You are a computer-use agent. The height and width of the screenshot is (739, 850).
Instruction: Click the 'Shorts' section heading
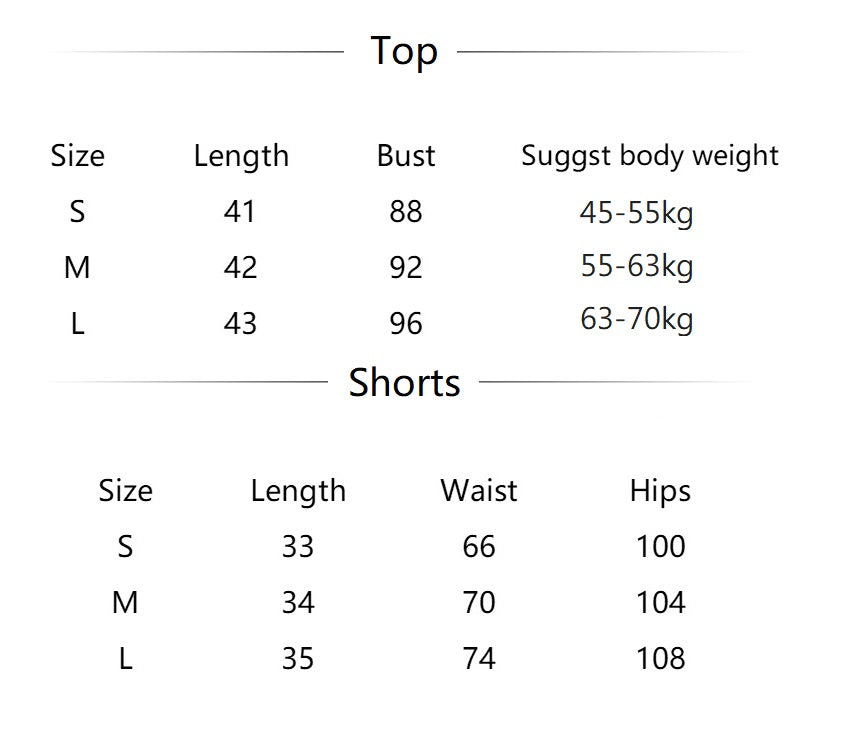tap(404, 382)
